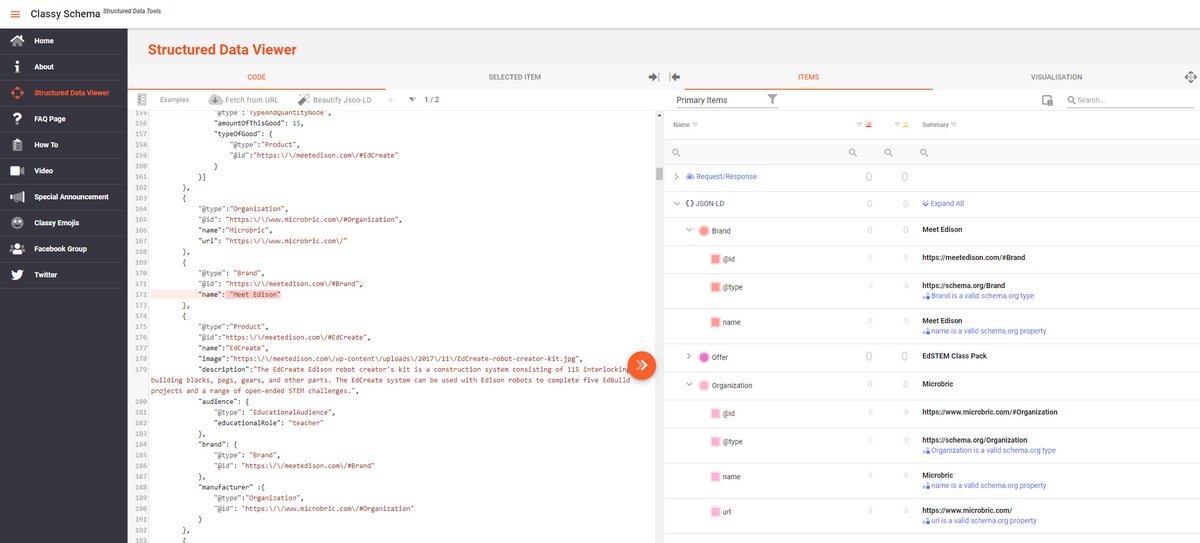Click the Facebook Group people icon
Image resolution: width=1200 pixels, height=543 pixels.
pyautogui.click(x=17, y=249)
